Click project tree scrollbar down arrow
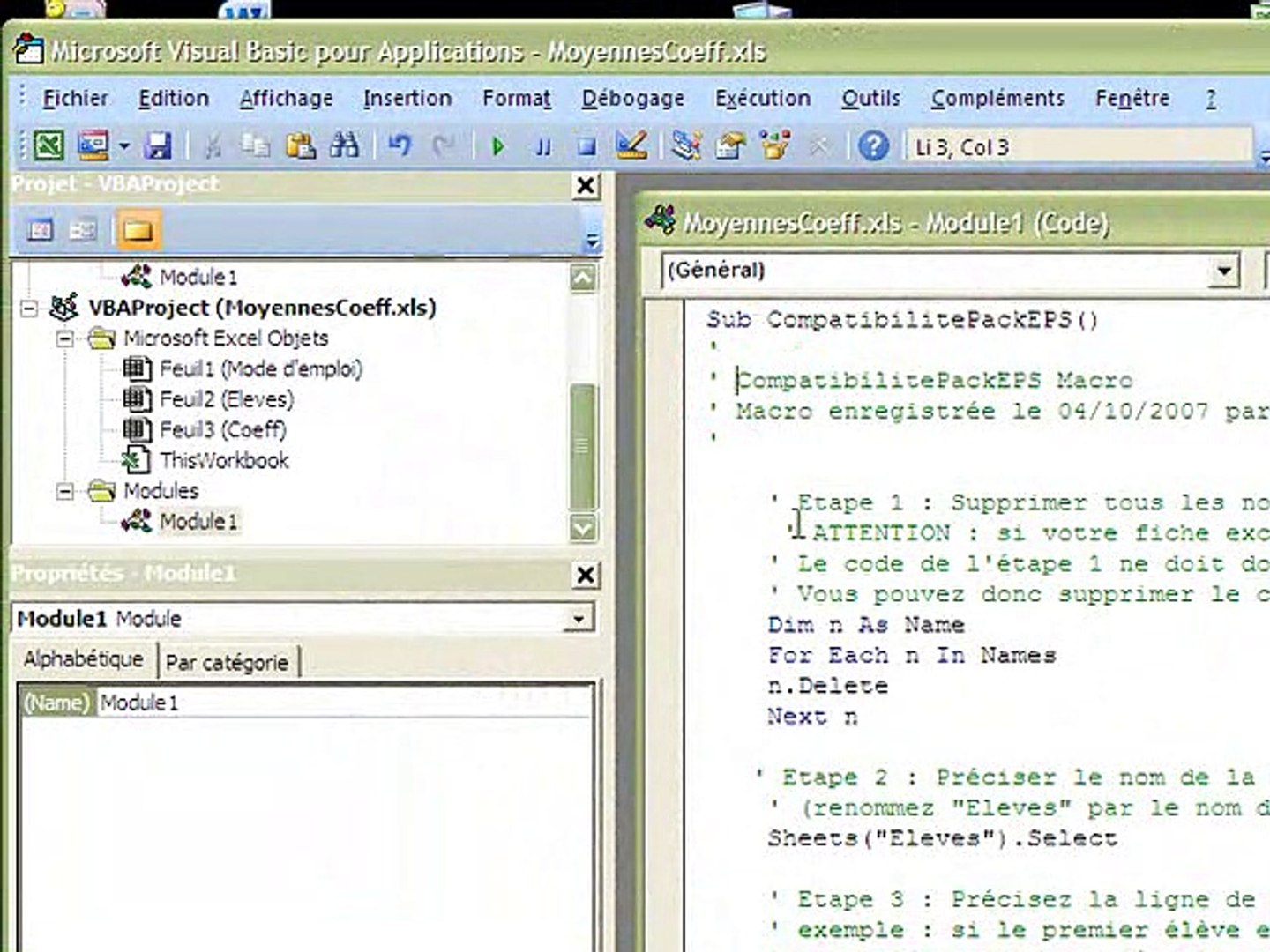 click(583, 528)
